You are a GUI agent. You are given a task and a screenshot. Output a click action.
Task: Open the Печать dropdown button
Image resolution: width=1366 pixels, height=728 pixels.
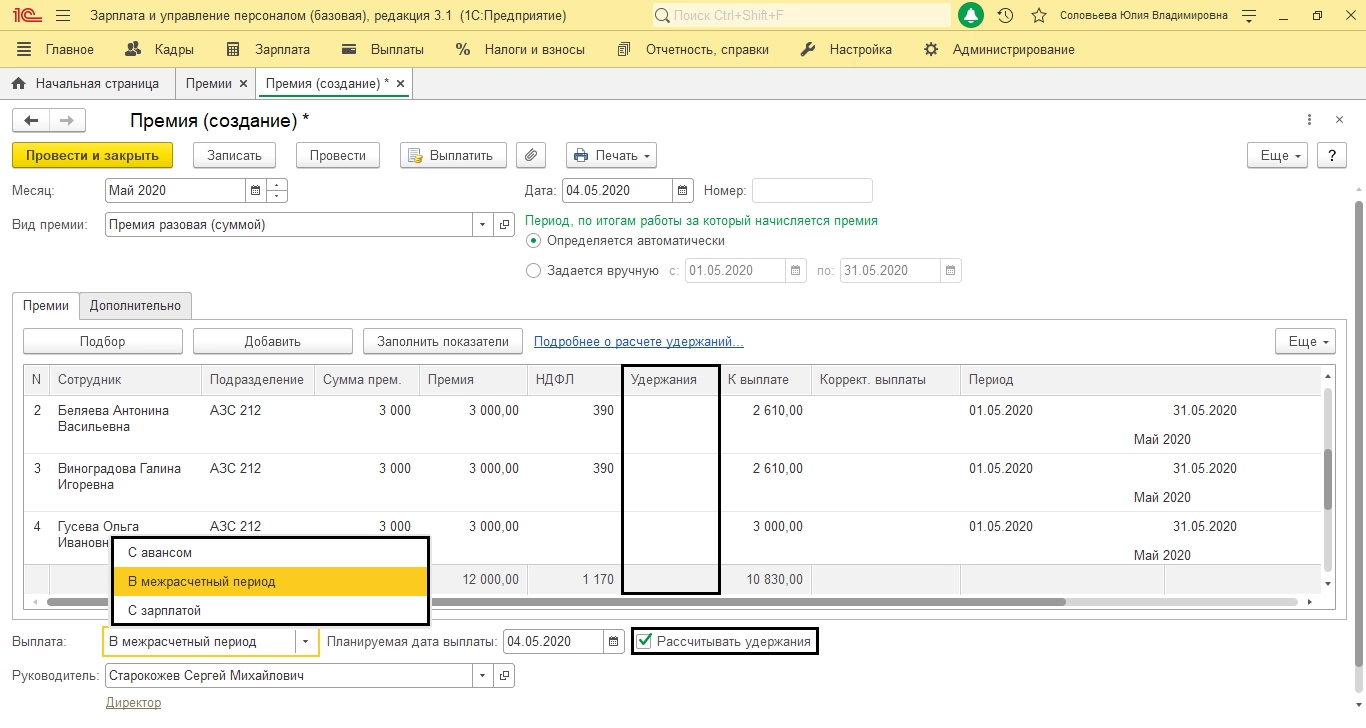[611, 155]
